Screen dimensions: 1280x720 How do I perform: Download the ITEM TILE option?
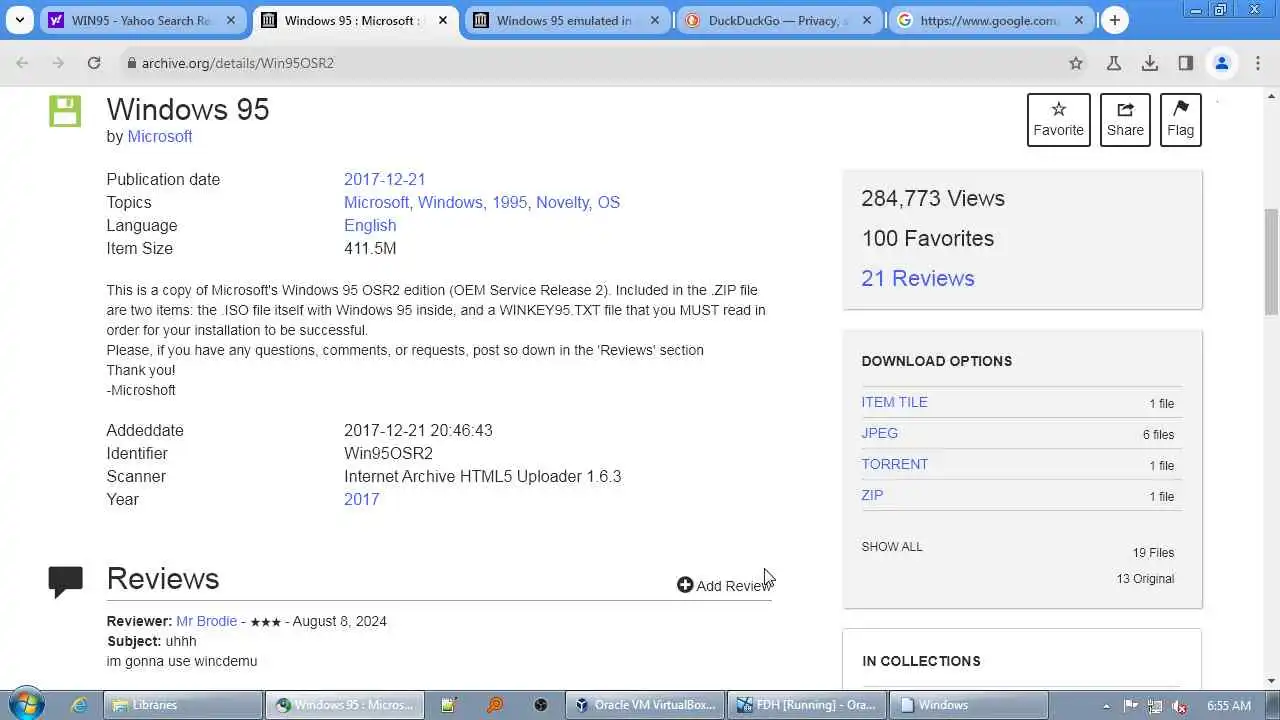click(895, 402)
